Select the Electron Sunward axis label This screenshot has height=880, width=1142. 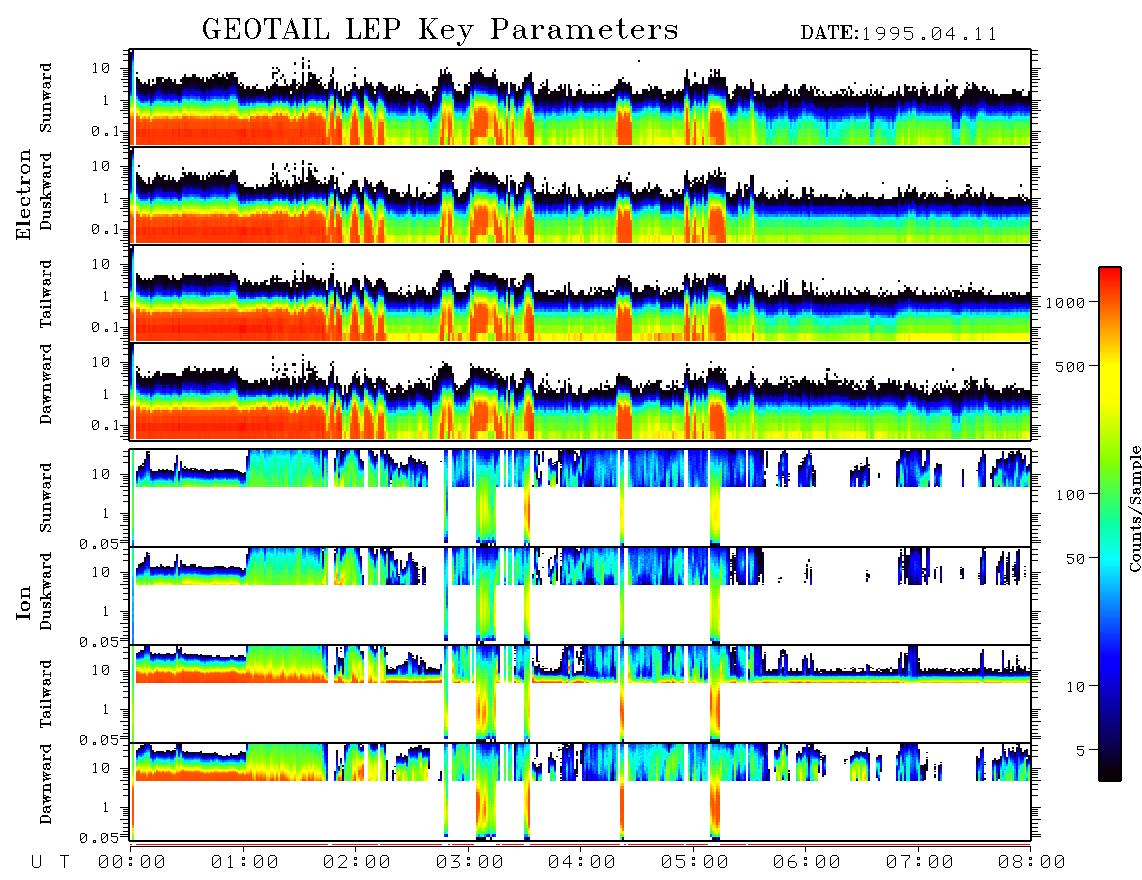[46, 98]
